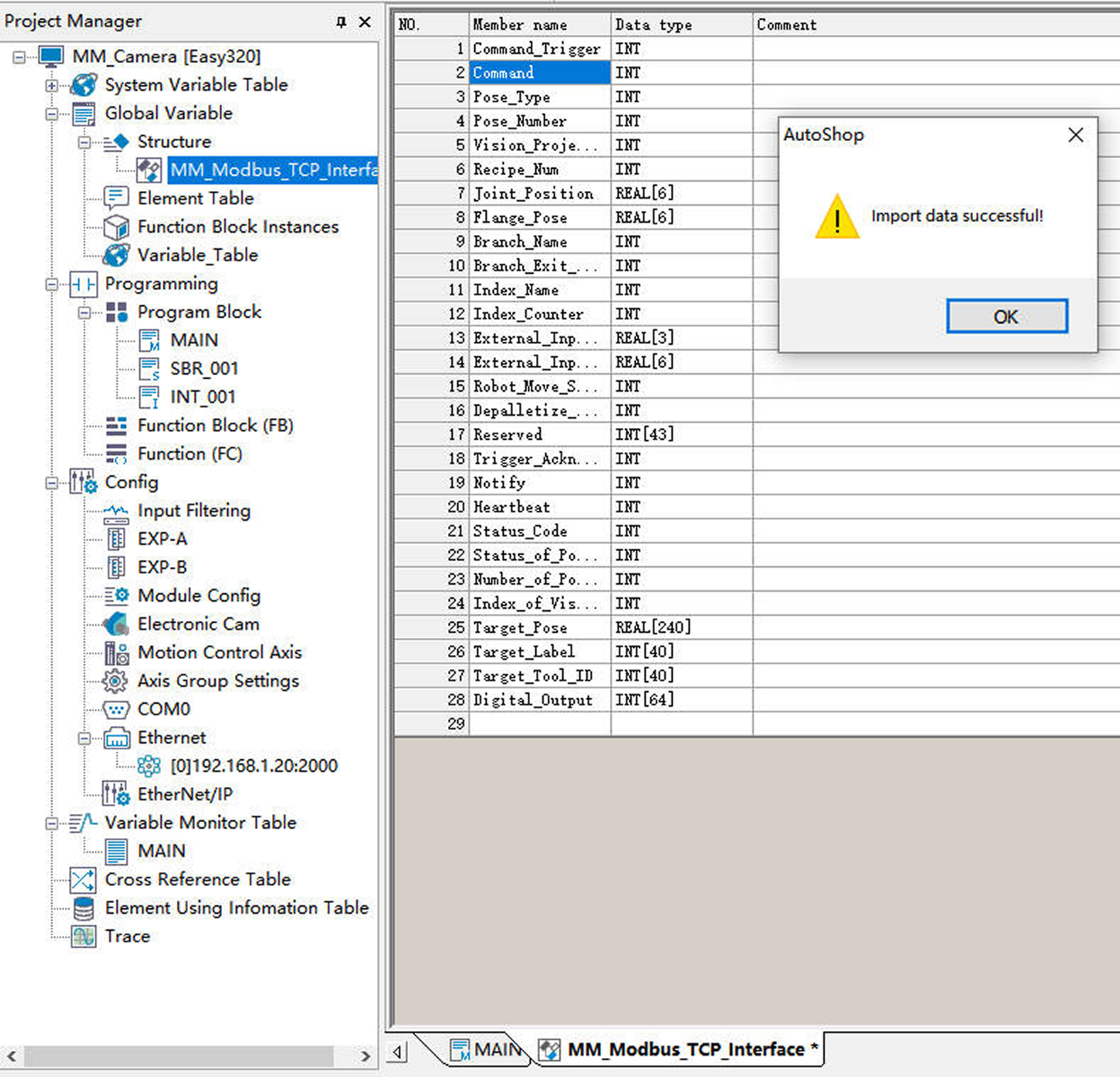Collapse the Program Block node
Image resolution: width=1120 pixels, height=1077 pixels.
click(84, 313)
